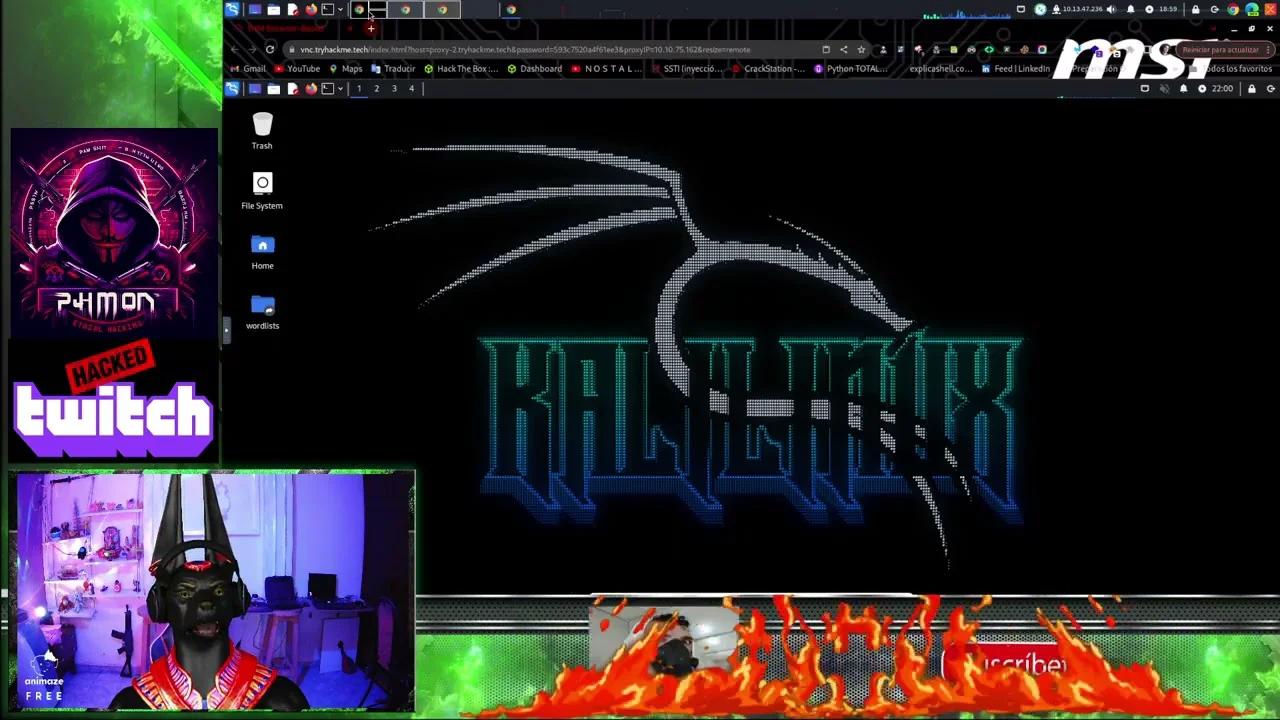The image size is (1280, 720).
Task: Expand the terminal dropdown arrow in top panel
Action: [x=340, y=10]
